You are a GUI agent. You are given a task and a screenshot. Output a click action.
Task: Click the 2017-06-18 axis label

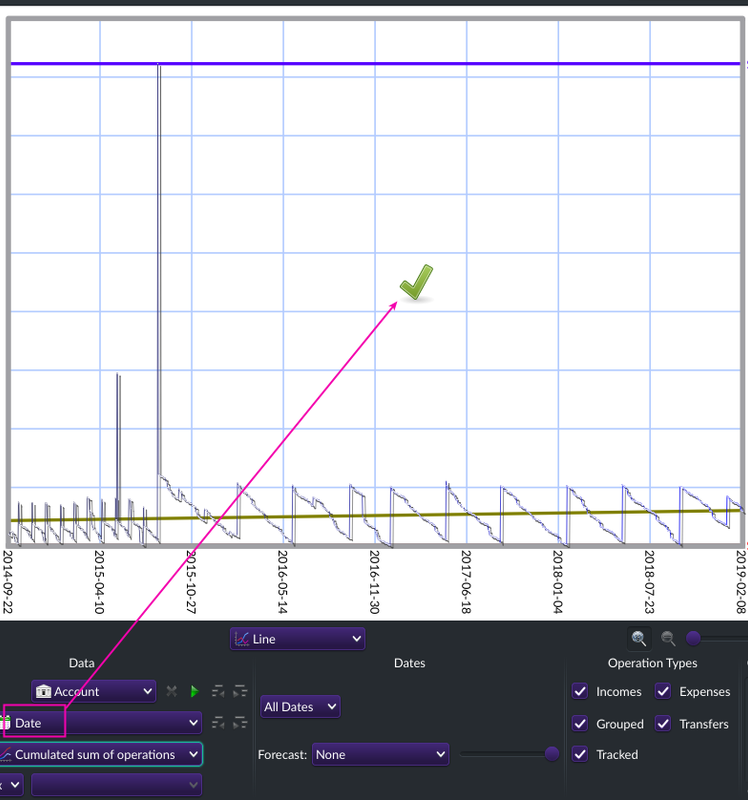(x=466, y=581)
